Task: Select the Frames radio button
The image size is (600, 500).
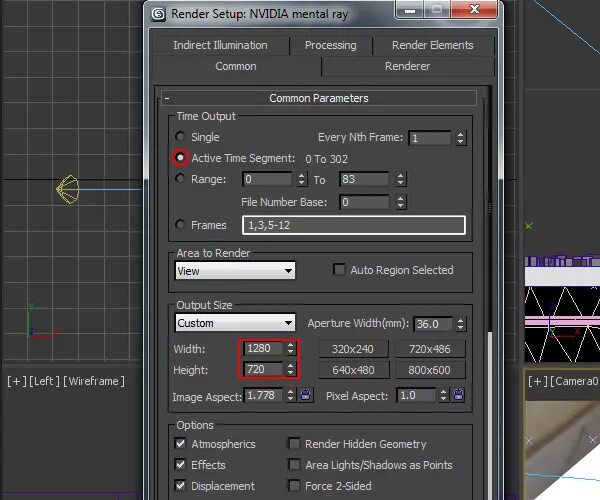Action: 180,224
